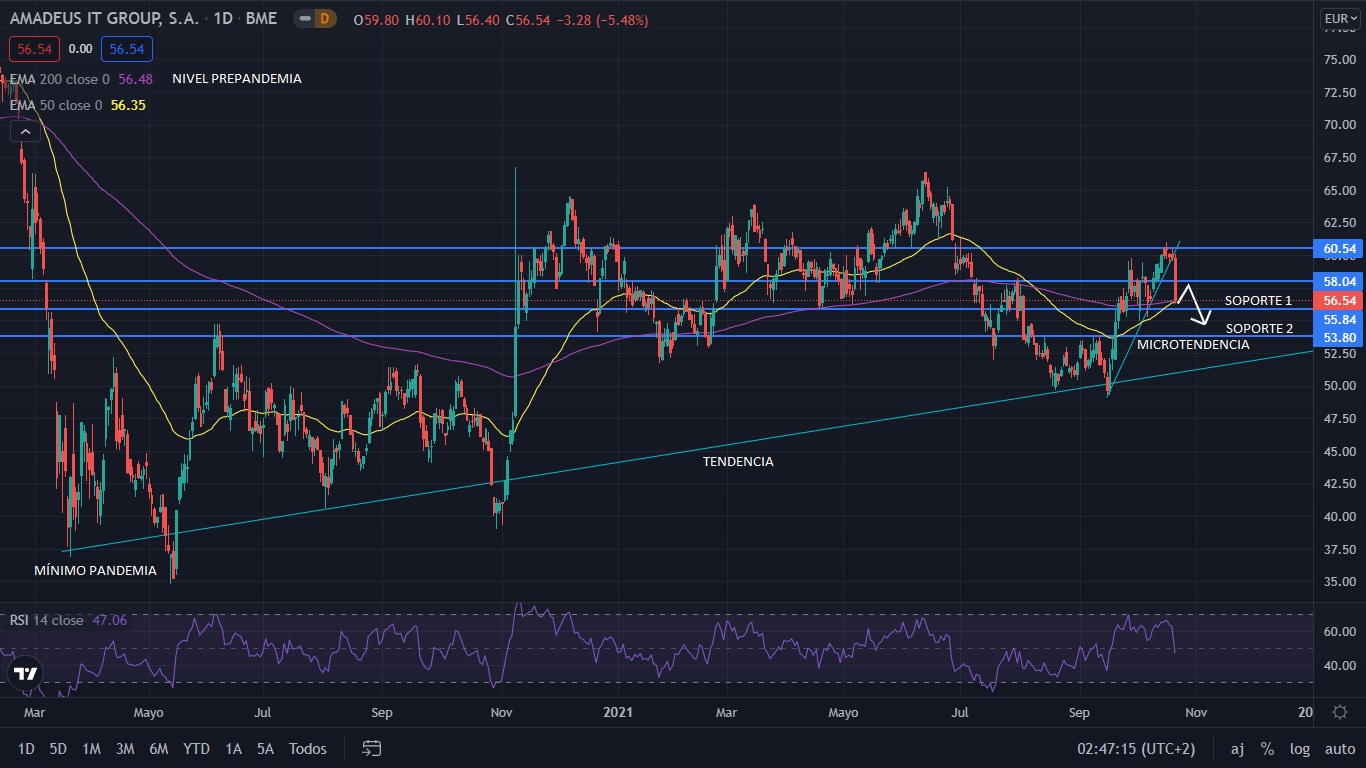The image size is (1366, 768).
Task: Open chart settings gear icon
Action: coord(1340,712)
